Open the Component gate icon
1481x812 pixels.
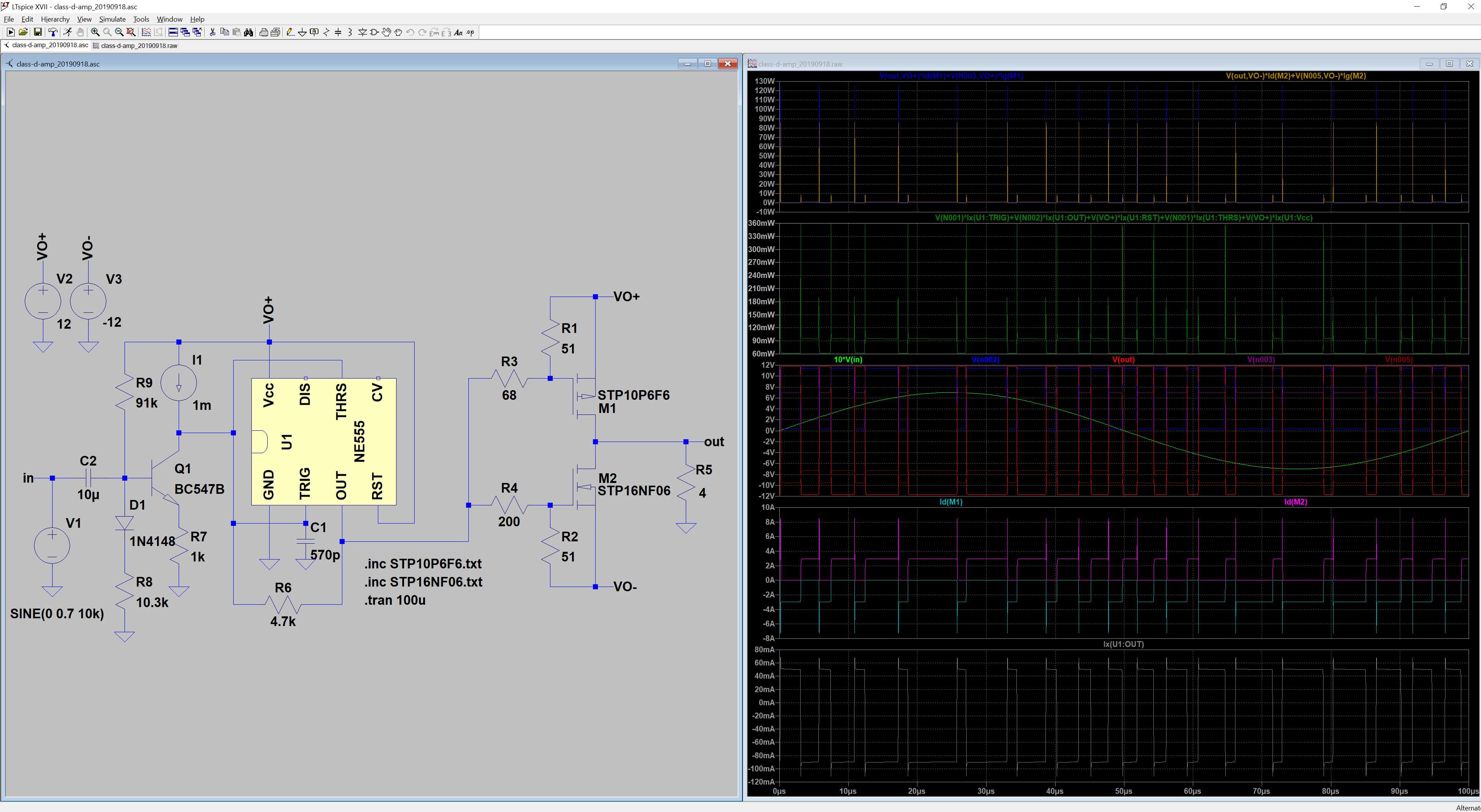[374, 32]
